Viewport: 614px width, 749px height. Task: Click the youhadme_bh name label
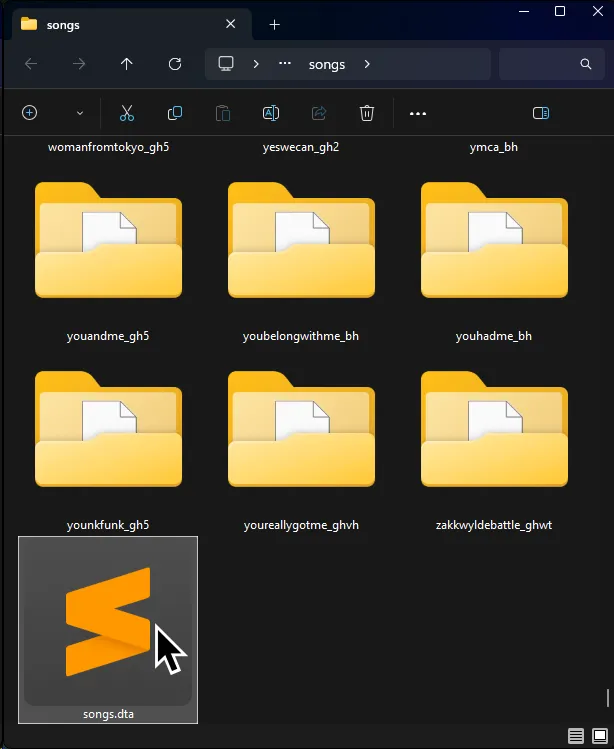[x=494, y=336]
